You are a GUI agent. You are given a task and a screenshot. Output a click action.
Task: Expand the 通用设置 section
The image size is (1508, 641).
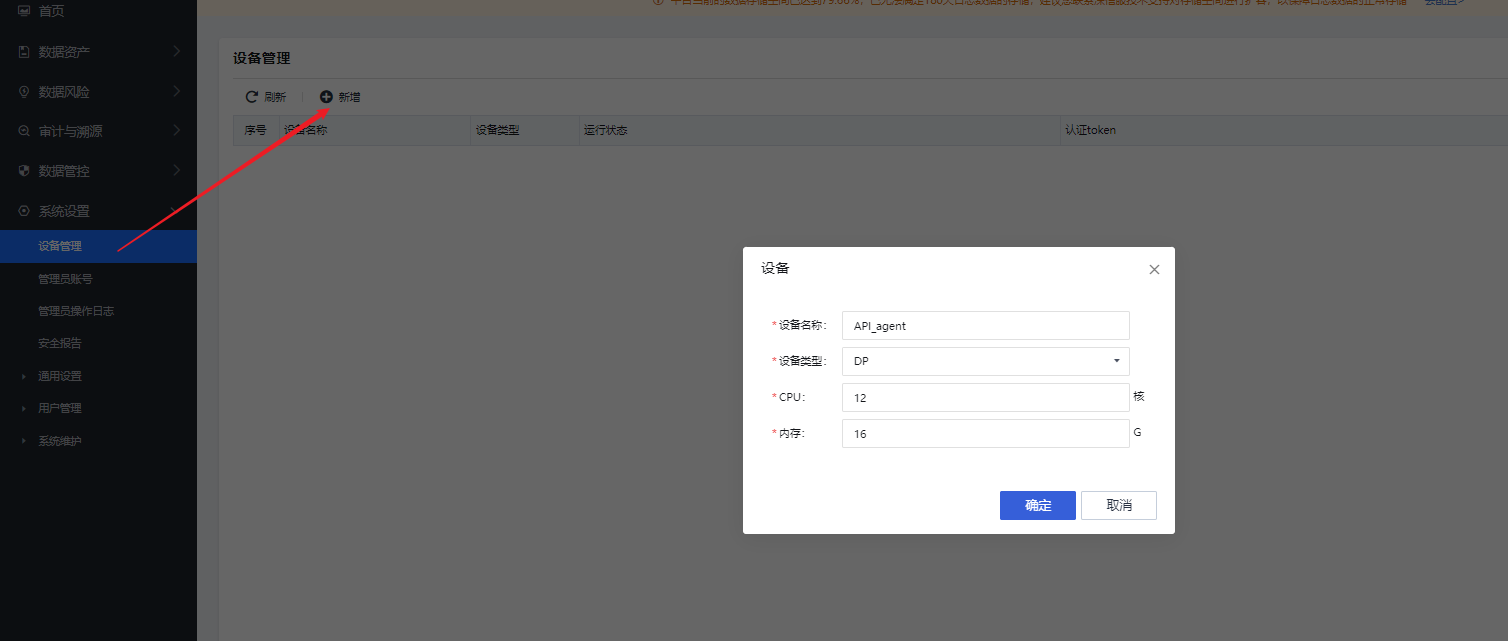pos(58,376)
